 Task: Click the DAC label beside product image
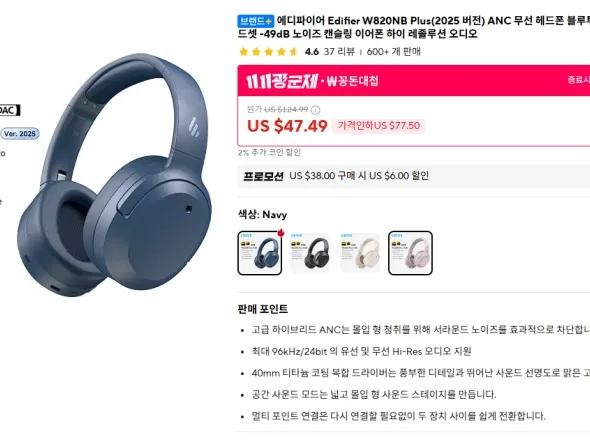coord(9,110)
